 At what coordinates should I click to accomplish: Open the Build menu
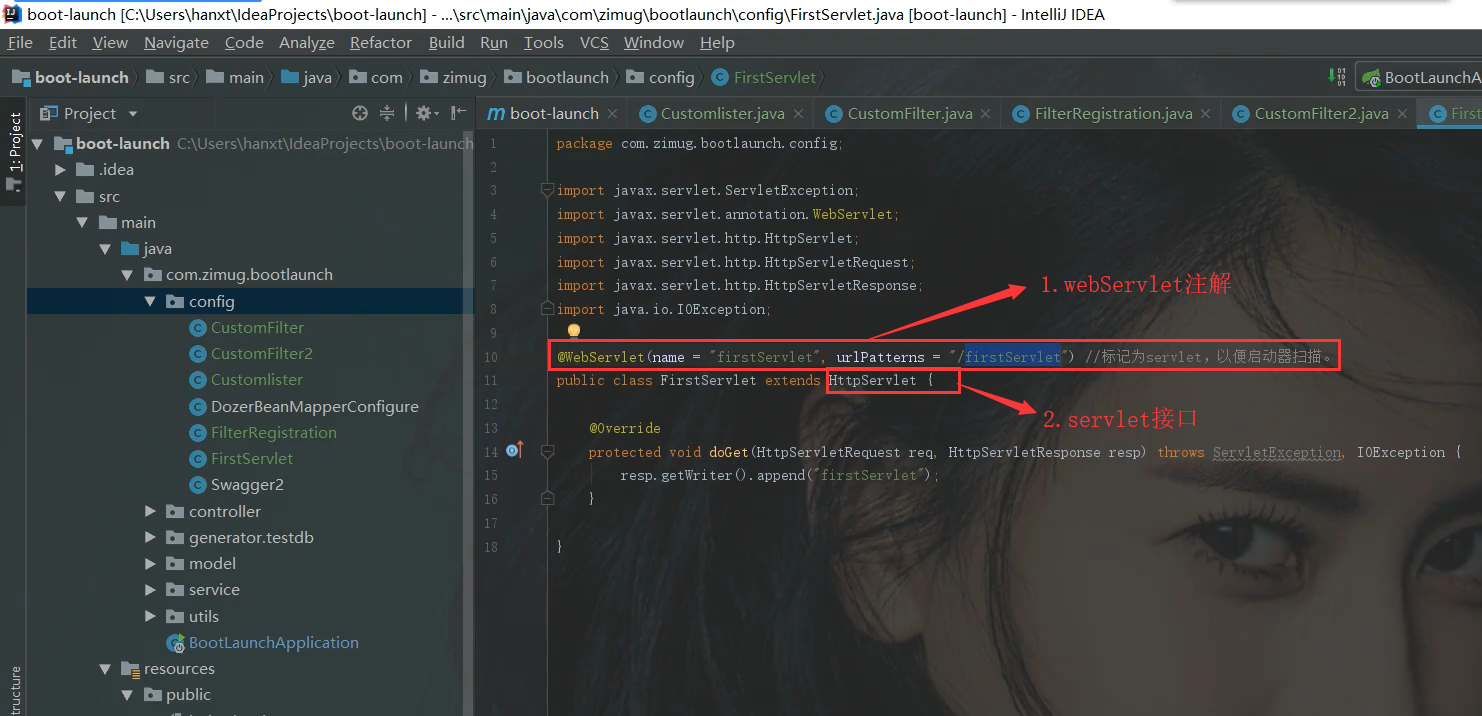[x=446, y=43]
